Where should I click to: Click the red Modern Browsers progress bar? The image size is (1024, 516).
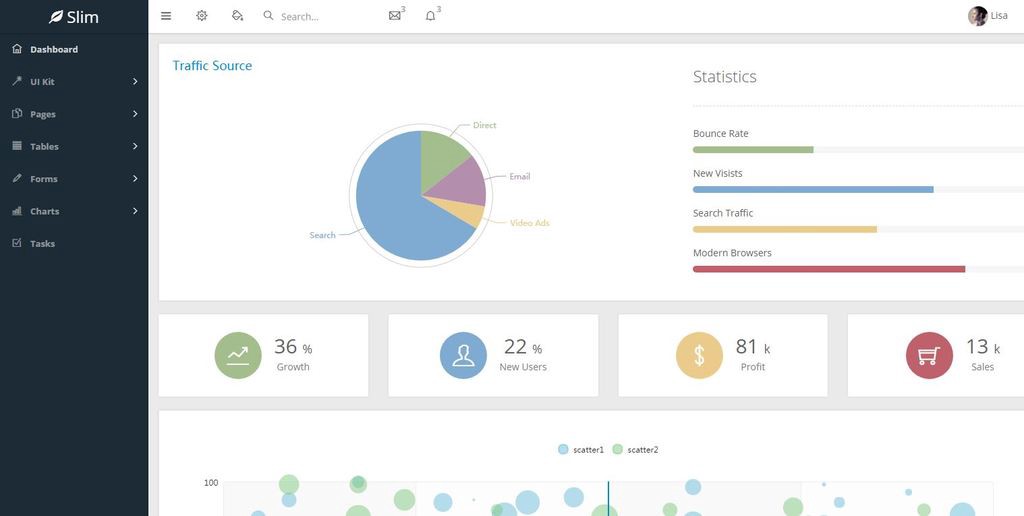tap(829, 269)
